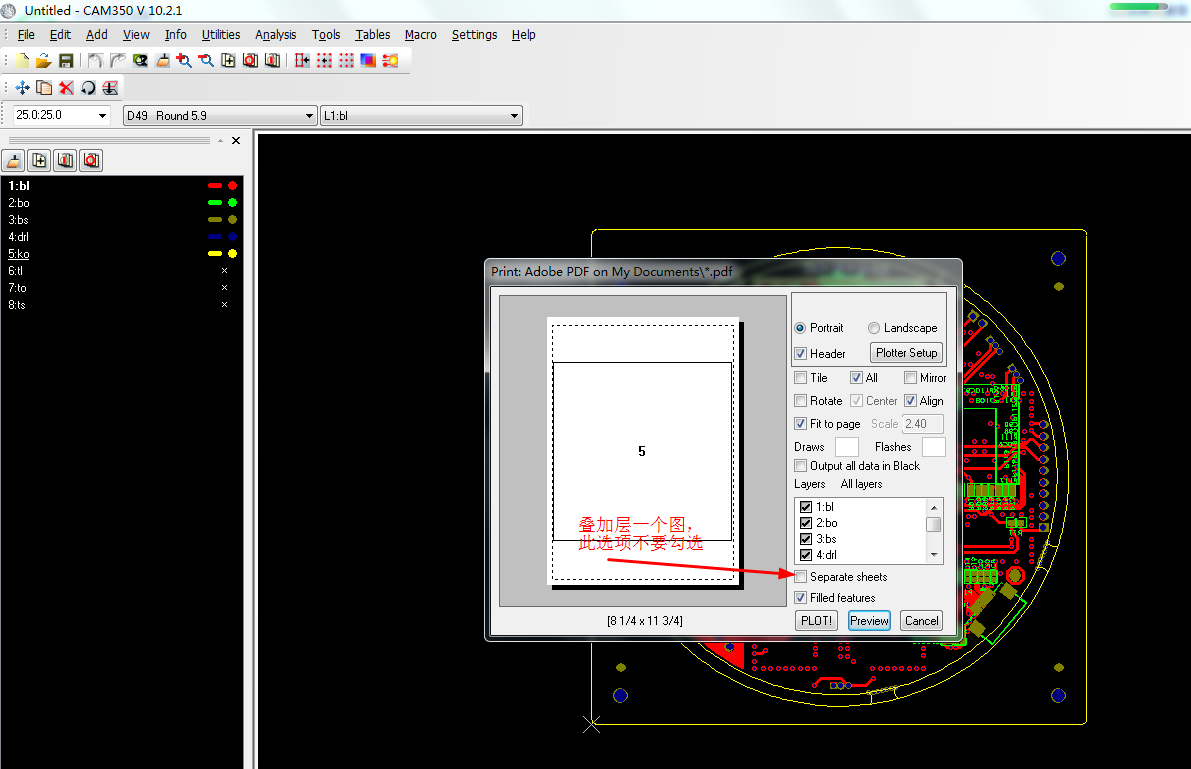Select the Landscape orientation radio button
This screenshot has width=1191, height=769.
tap(874, 328)
